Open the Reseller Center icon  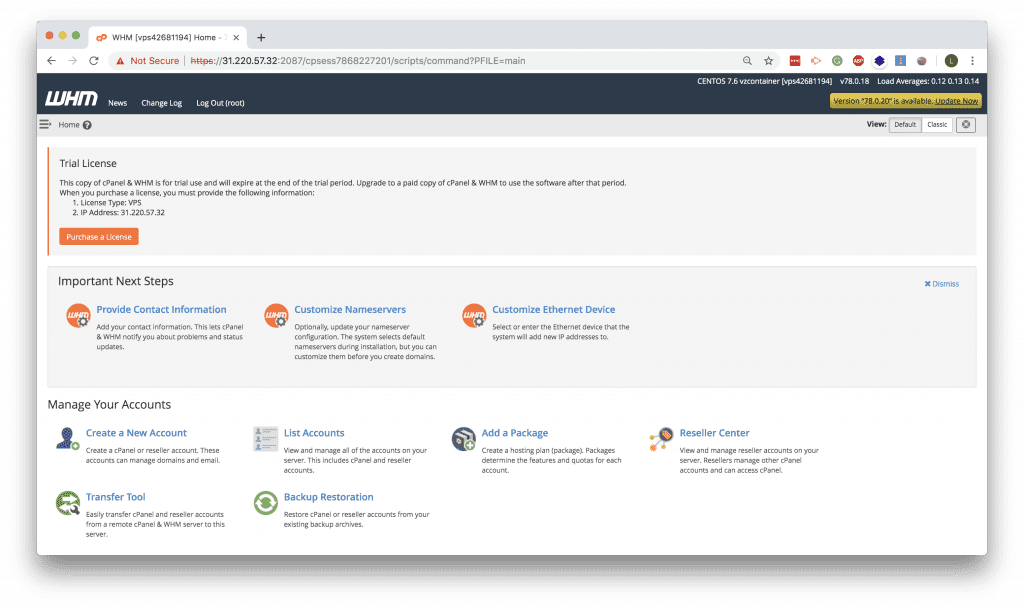tap(662, 439)
